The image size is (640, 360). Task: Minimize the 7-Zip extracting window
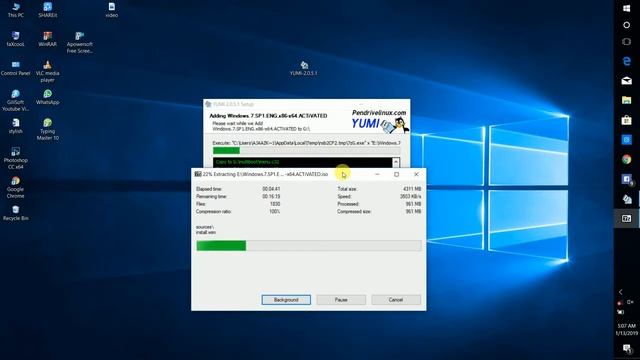pos(377,174)
